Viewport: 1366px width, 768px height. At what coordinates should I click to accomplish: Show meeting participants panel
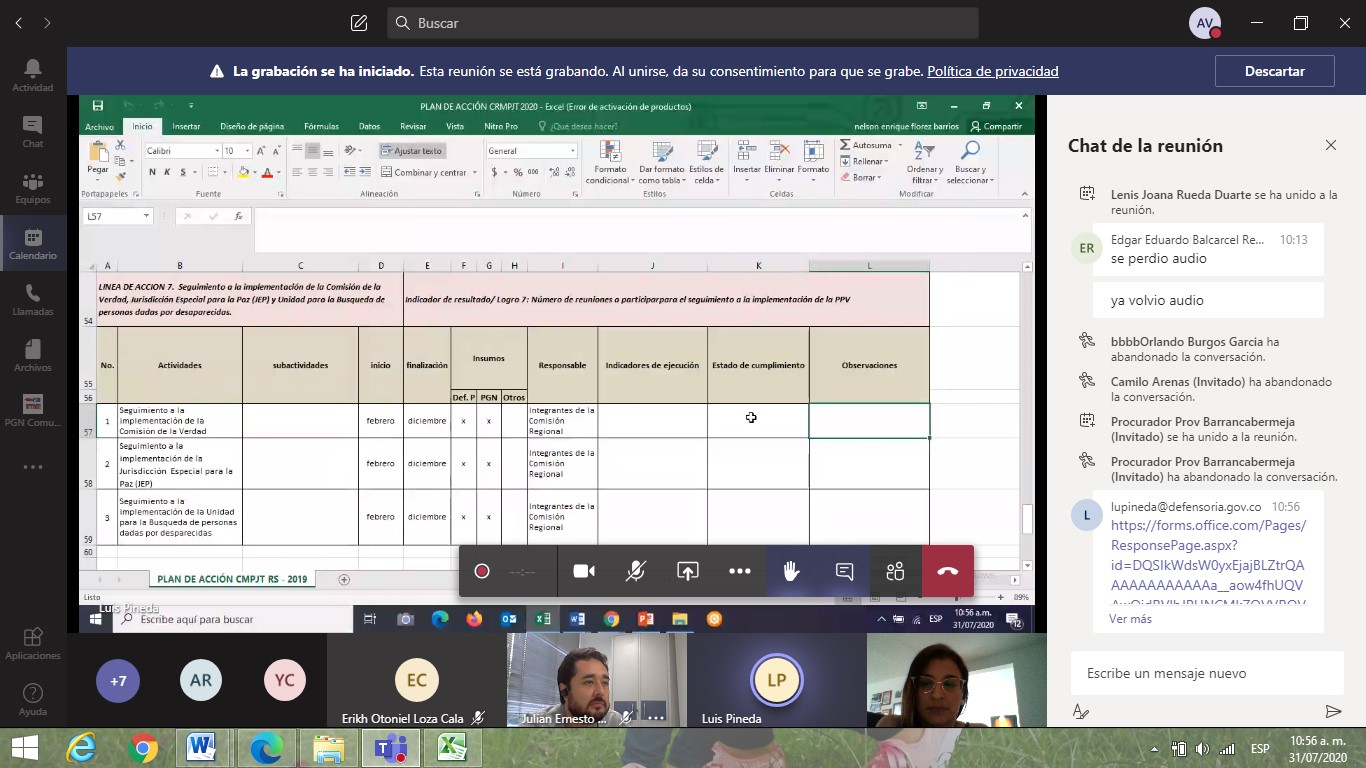point(895,571)
